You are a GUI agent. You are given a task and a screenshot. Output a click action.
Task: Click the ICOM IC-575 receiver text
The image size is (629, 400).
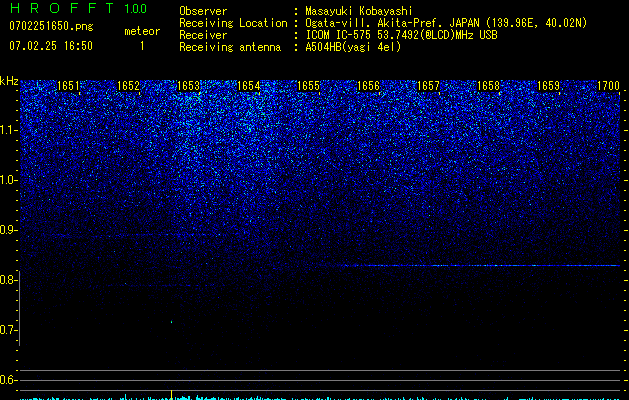click(401, 35)
